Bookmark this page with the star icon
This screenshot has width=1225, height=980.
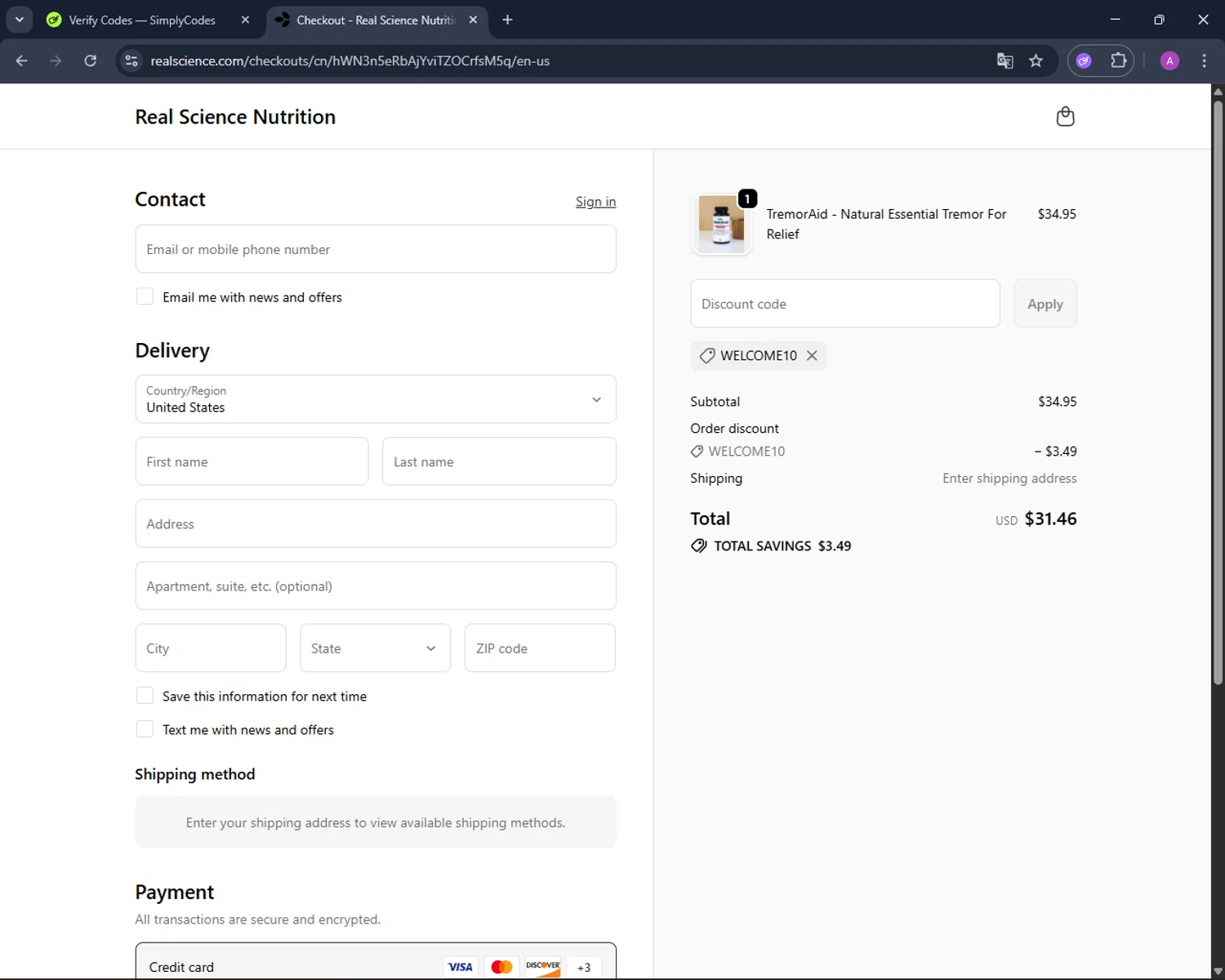point(1036,60)
